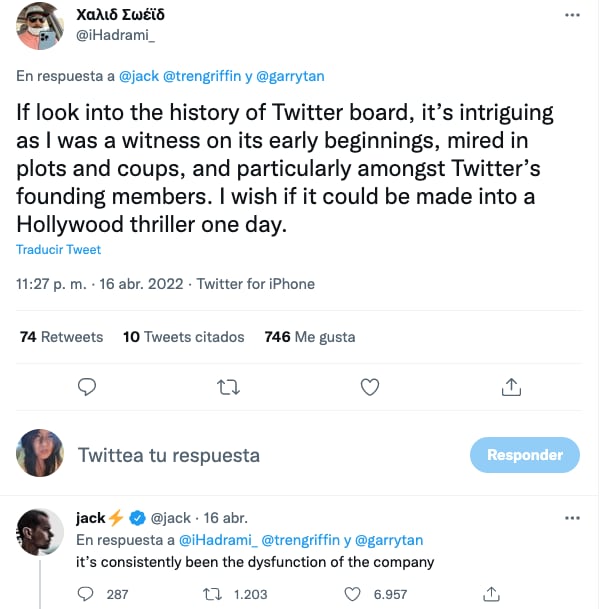The width and height of the screenshot is (603, 609).
Task: Like the main tweet with heart icon
Action: click(369, 387)
